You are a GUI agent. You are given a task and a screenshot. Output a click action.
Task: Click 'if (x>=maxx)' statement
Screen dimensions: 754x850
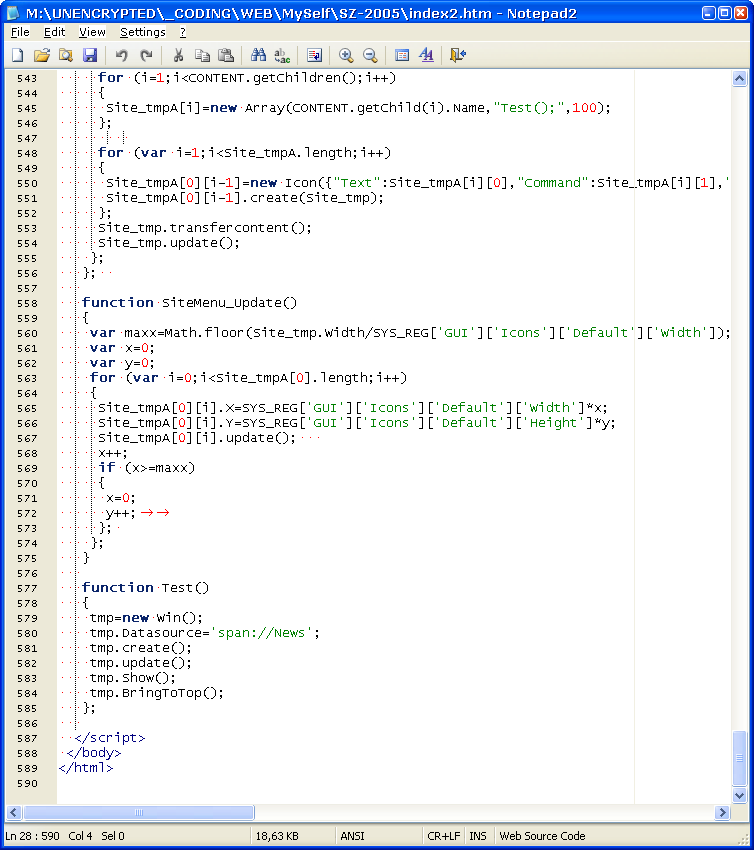146,467
